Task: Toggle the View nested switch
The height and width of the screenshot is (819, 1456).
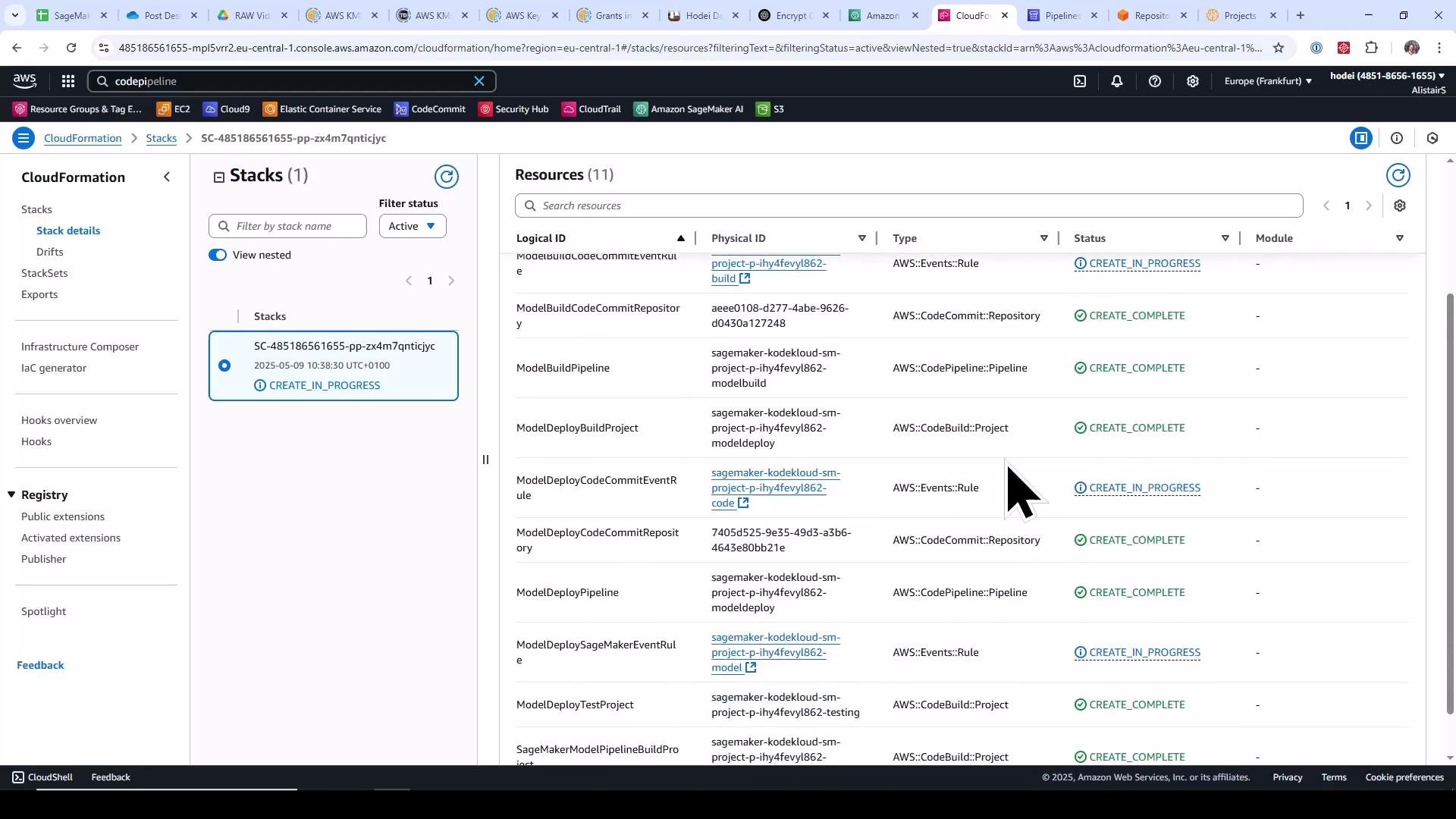Action: click(x=218, y=255)
